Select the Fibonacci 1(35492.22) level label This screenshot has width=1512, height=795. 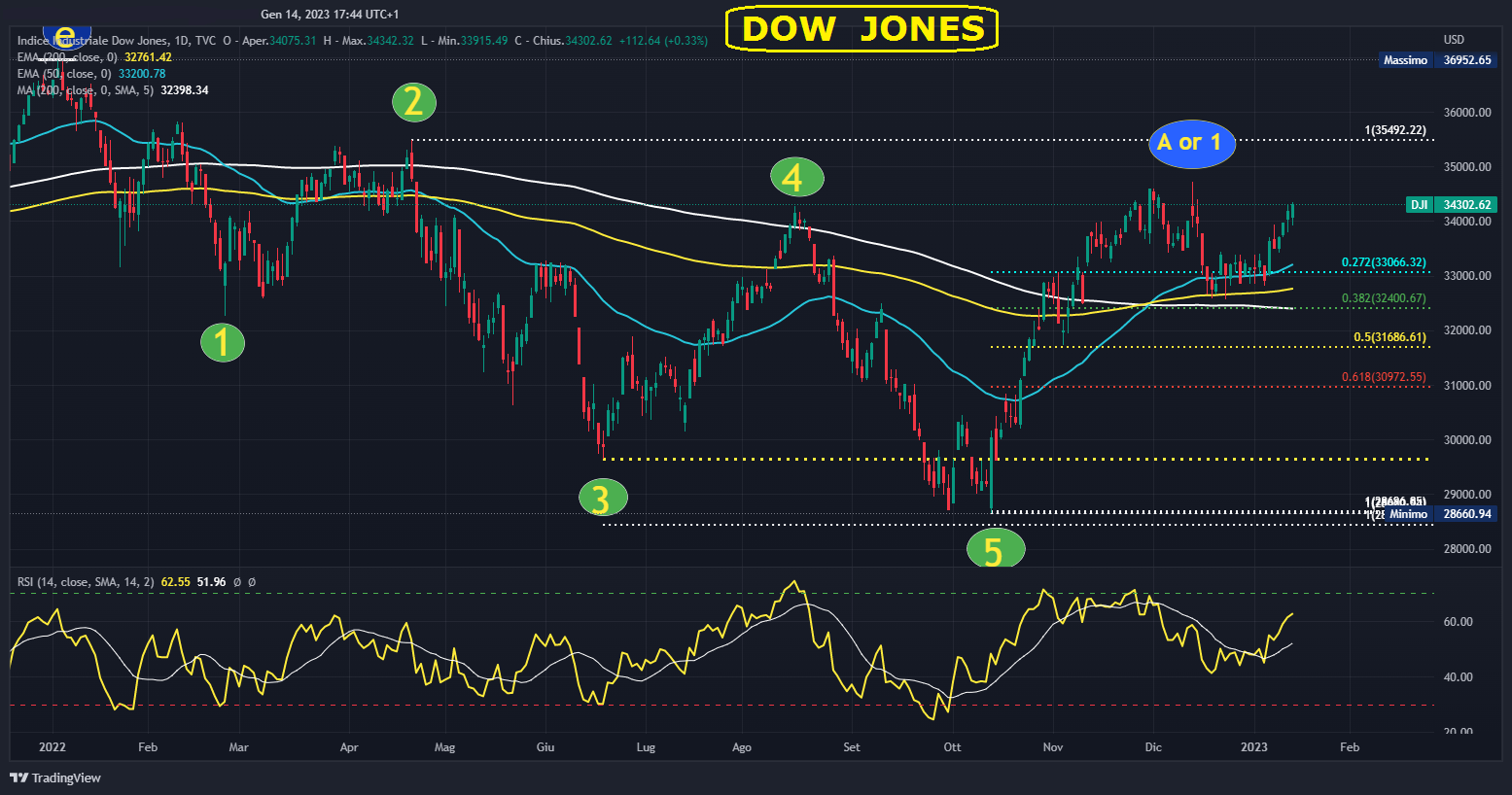point(1395,130)
